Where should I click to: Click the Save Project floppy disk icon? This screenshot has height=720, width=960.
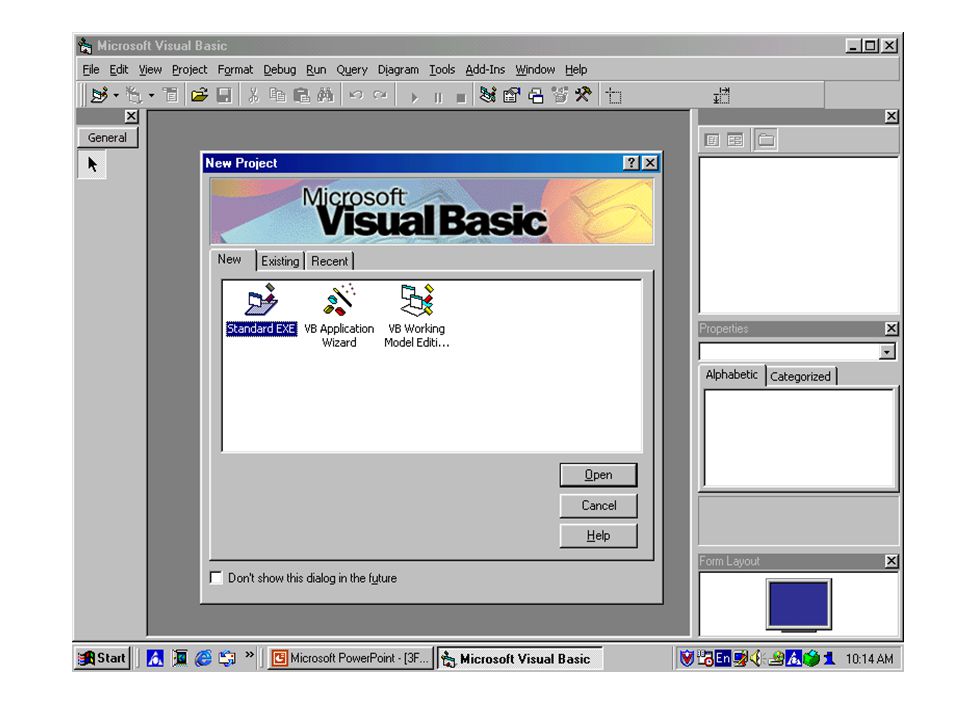225,95
